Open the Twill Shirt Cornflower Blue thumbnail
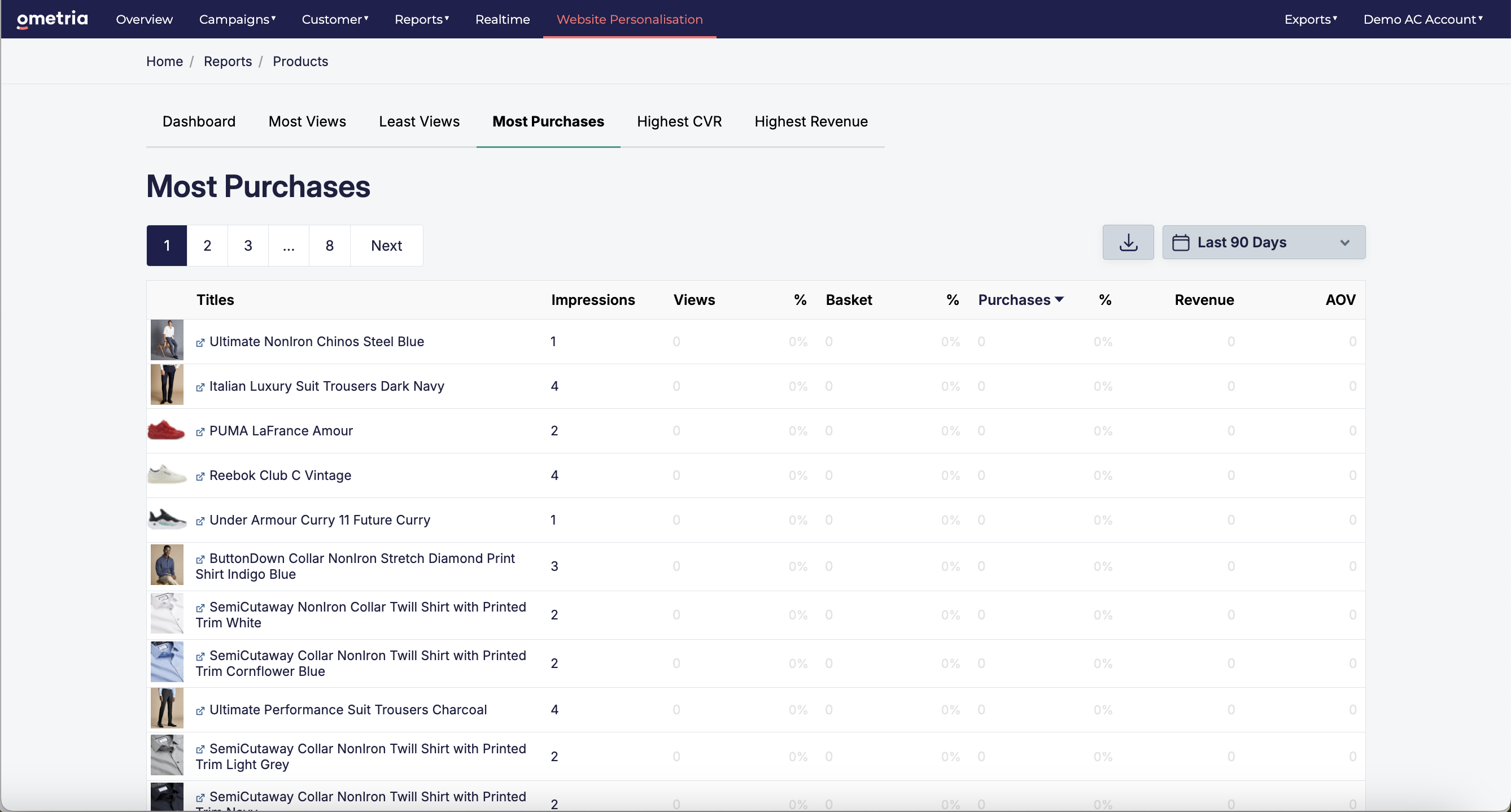Screen dimensions: 1511x812 coord(167,662)
